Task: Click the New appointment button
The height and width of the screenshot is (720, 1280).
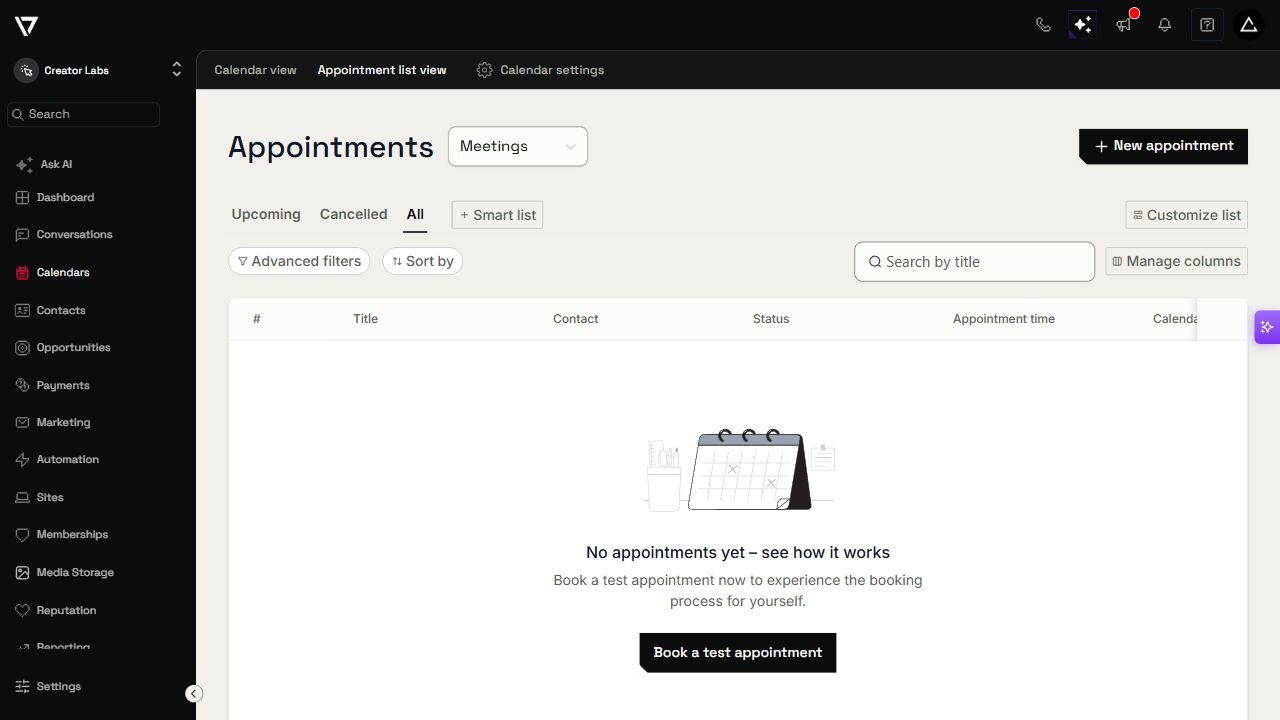Action: click(x=1163, y=146)
